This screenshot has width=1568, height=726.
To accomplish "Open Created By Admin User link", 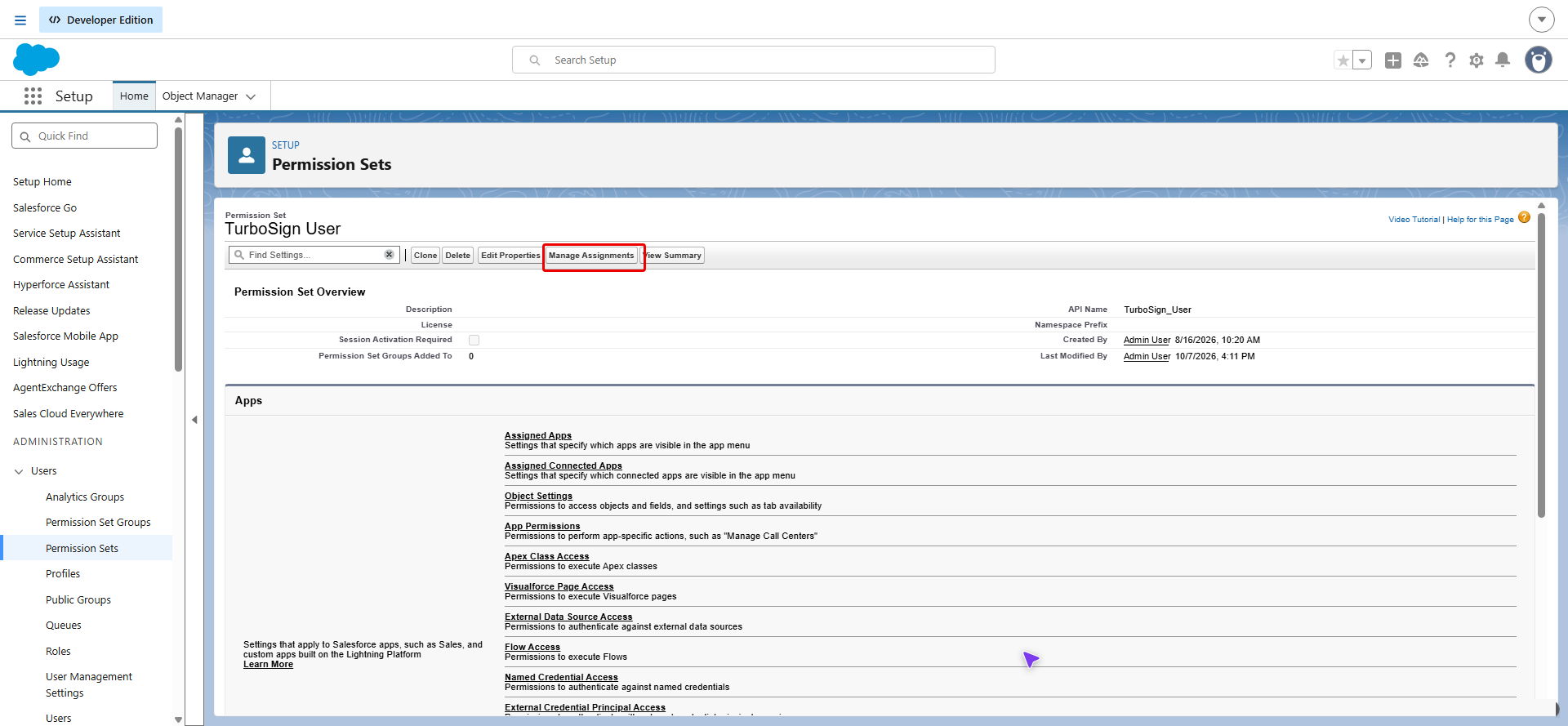I will 1147,340.
